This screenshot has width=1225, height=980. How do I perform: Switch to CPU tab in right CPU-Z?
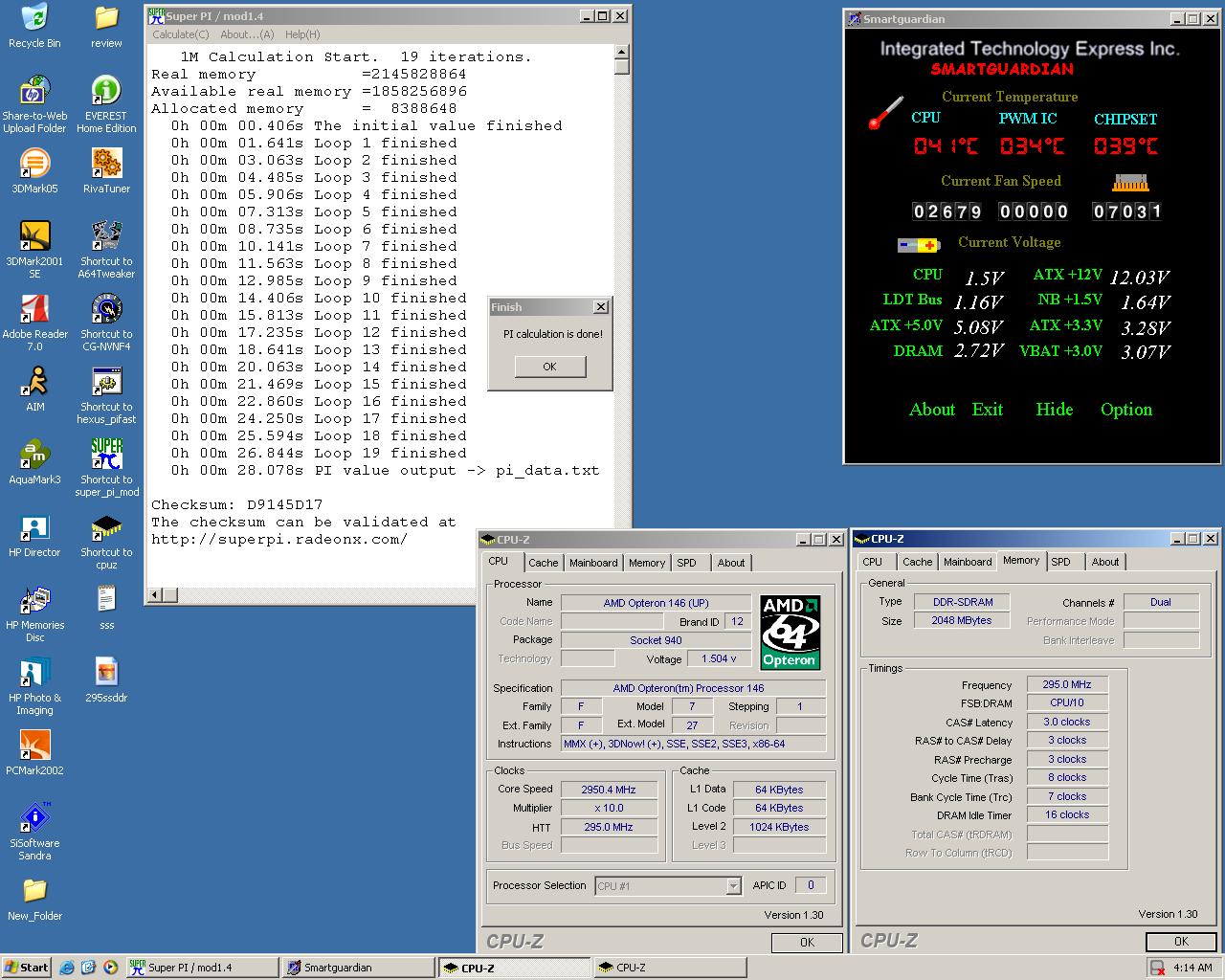(x=872, y=562)
